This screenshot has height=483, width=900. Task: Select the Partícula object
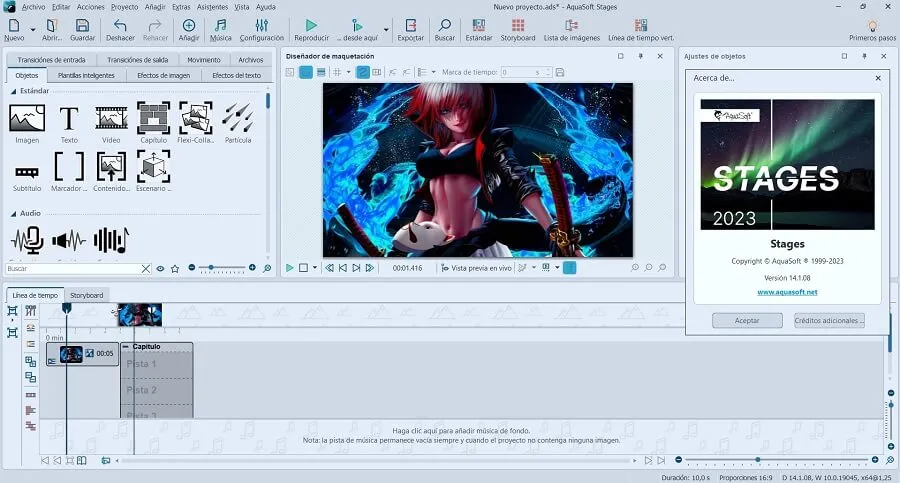pos(238,123)
